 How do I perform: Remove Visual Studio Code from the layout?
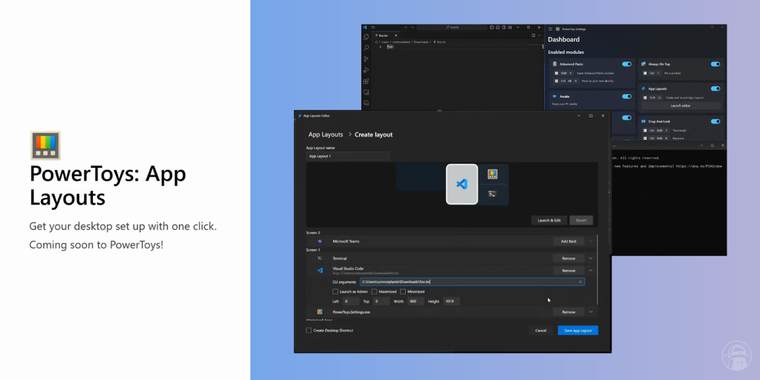coord(569,270)
